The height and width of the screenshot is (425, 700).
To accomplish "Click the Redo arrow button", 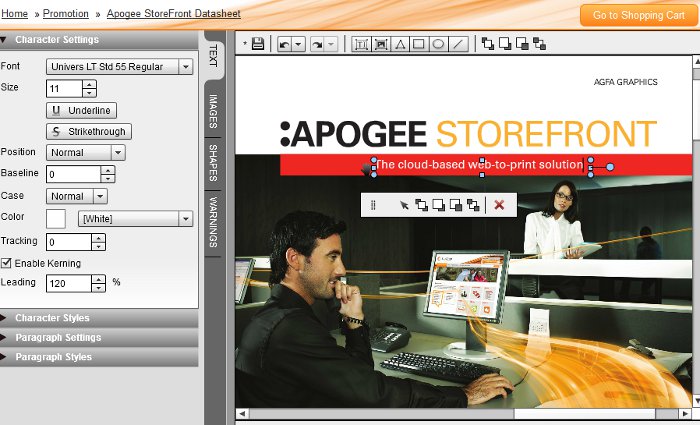I will coord(317,44).
